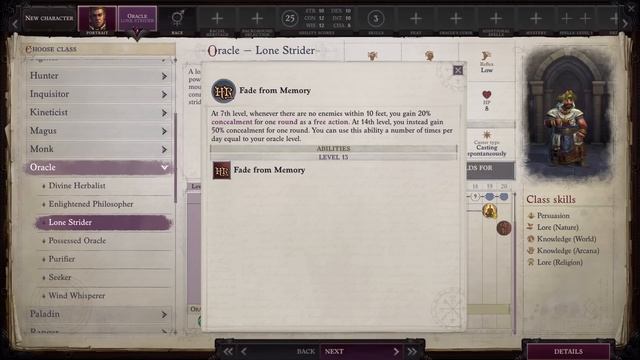Jump to first step with double left arrows
The height and width of the screenshot is (360, 640).
(228, 351)
